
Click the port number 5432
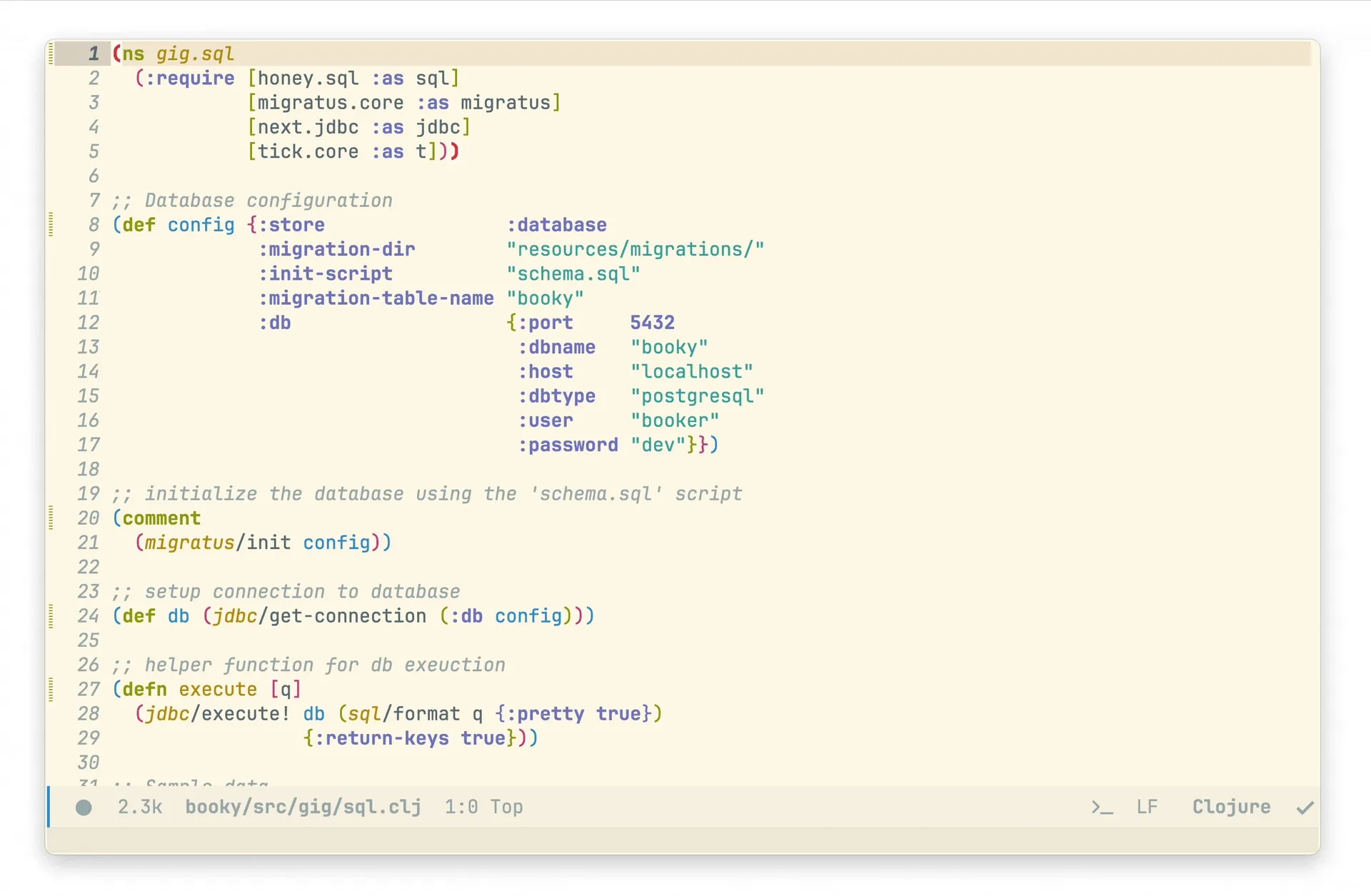(x=652, y=323)
